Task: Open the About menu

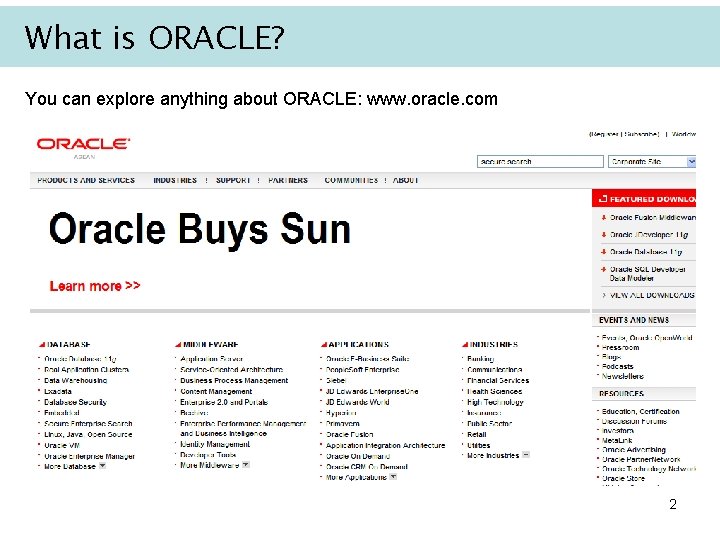Action: [x=405, y=180]
